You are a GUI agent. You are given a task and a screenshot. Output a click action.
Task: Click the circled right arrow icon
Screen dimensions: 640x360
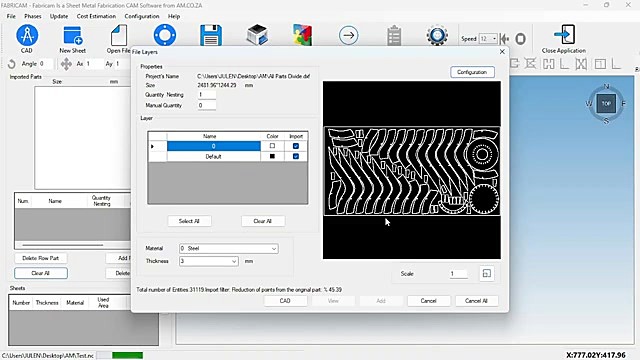point(349,36)
